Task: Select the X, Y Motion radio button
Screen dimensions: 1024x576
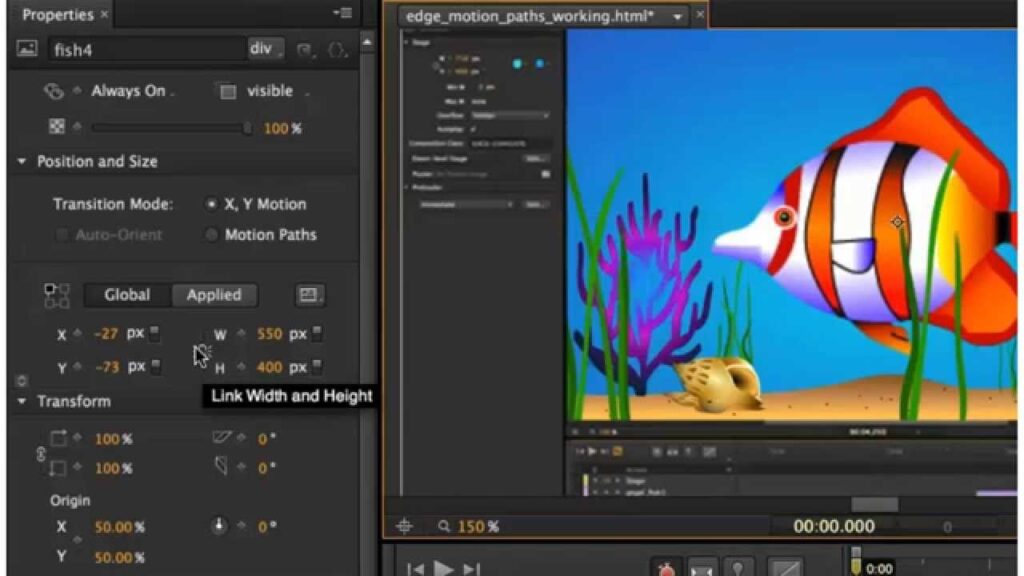Action: pos(211,204)
